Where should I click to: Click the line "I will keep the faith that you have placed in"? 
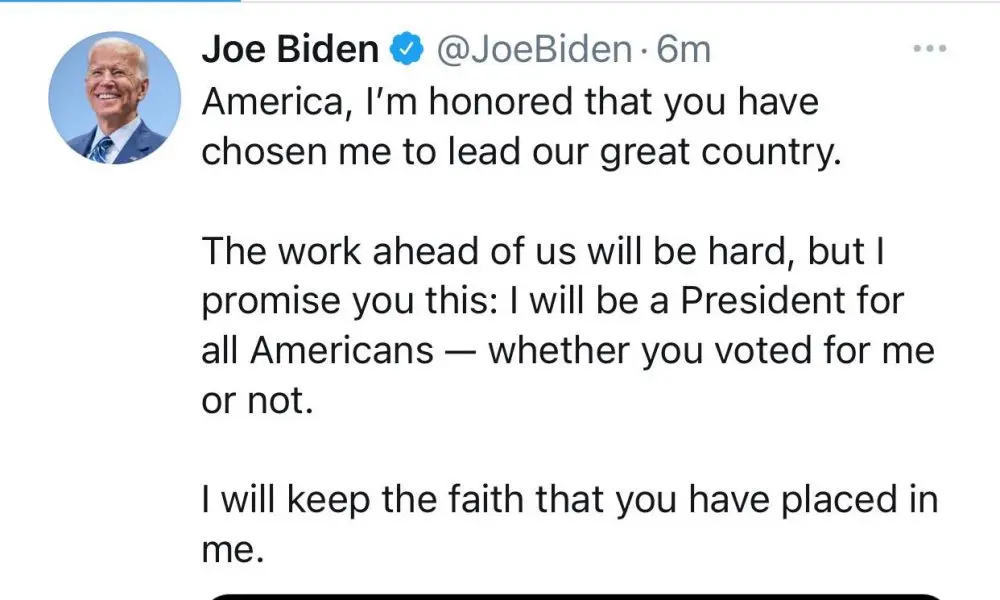click(x=570, y=500)
